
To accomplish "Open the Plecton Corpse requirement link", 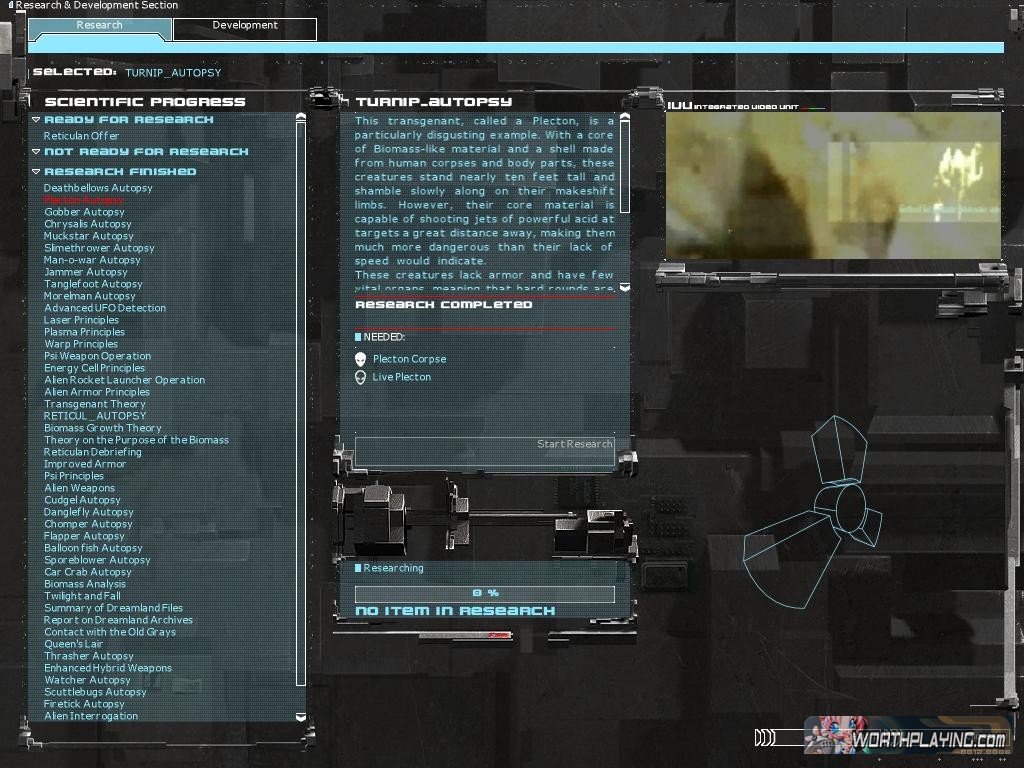I will click(409, 359).
